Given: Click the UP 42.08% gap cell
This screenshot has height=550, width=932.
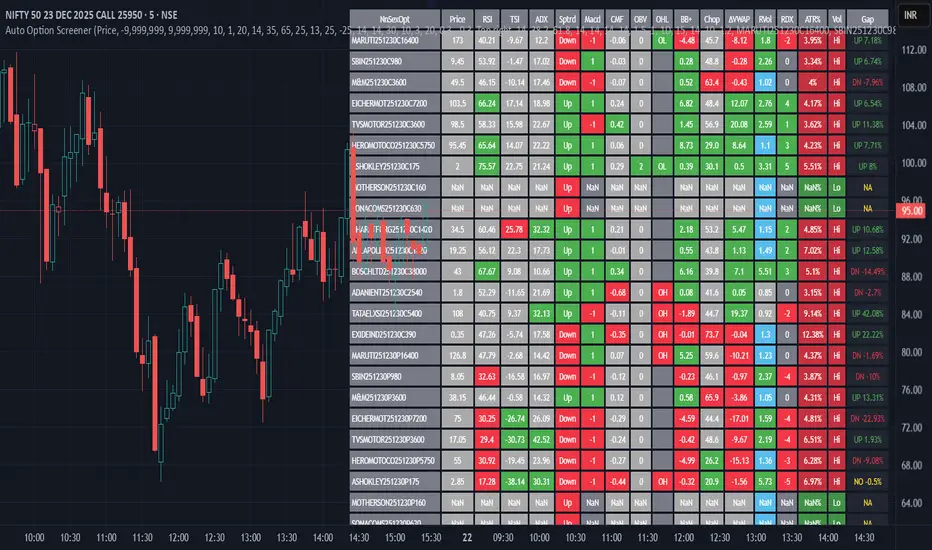Looking at the screenshot, I should [x=867, y=313].
